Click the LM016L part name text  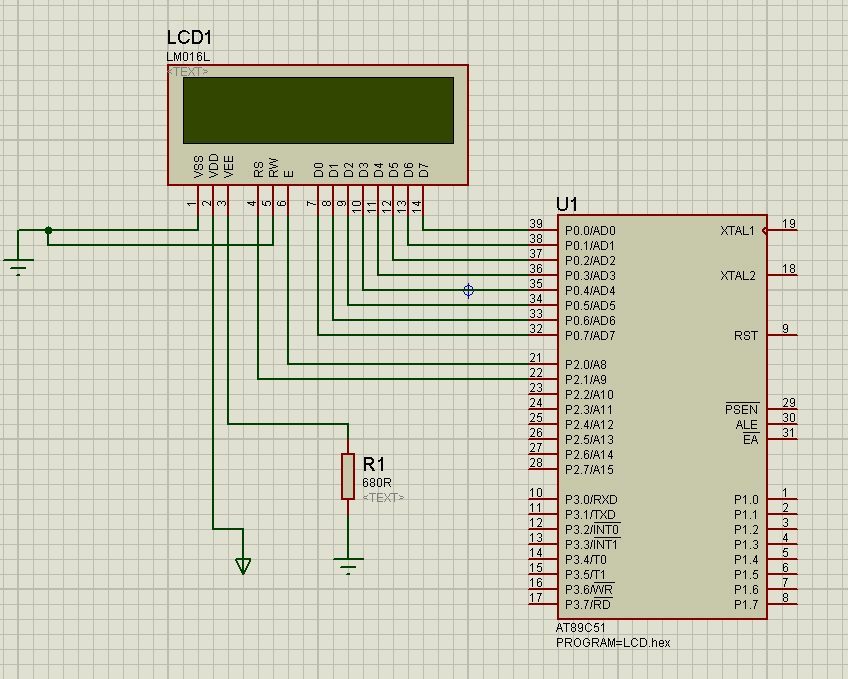188,57
